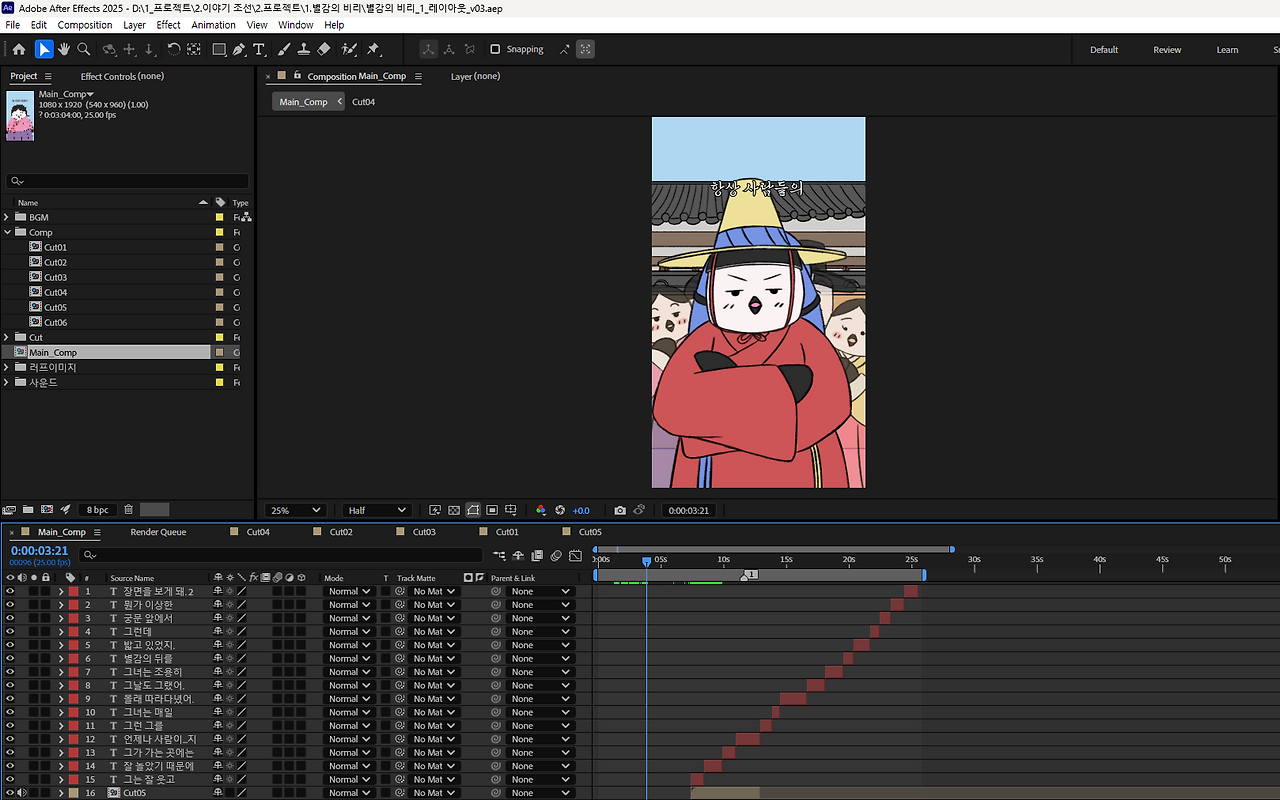
Task: Select the Pan Behind anchor point tool
Action: point(193,49)
